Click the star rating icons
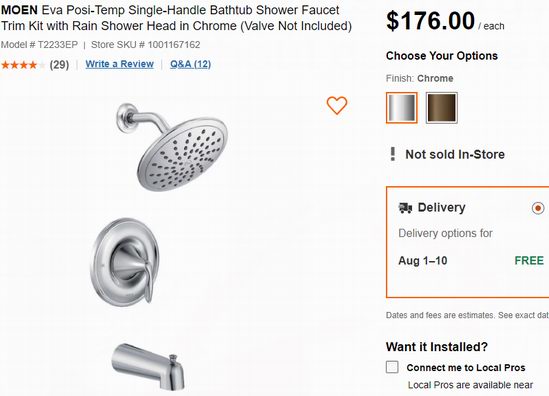Screen dimensions: 549x396 coord(23,65)
